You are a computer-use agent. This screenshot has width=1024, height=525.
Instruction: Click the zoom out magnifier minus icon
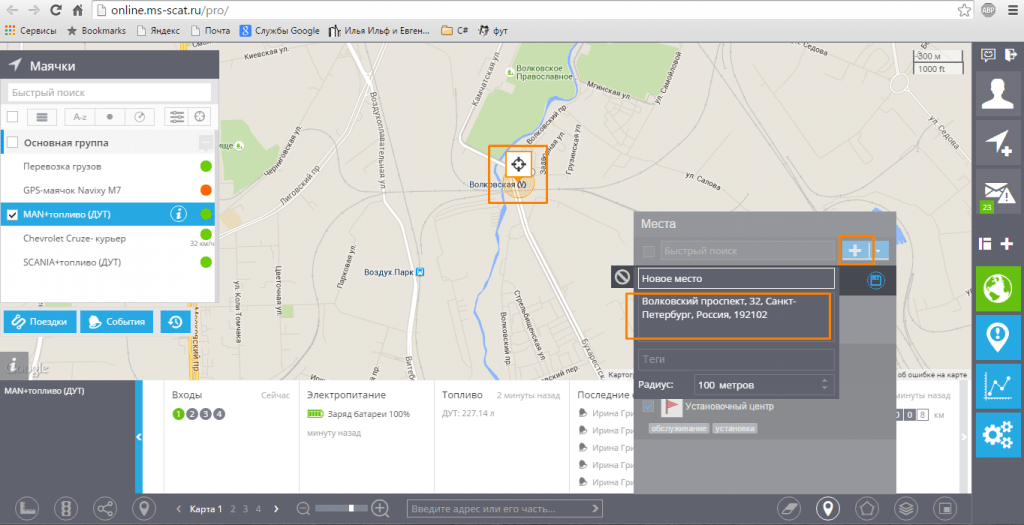[303, 508]
